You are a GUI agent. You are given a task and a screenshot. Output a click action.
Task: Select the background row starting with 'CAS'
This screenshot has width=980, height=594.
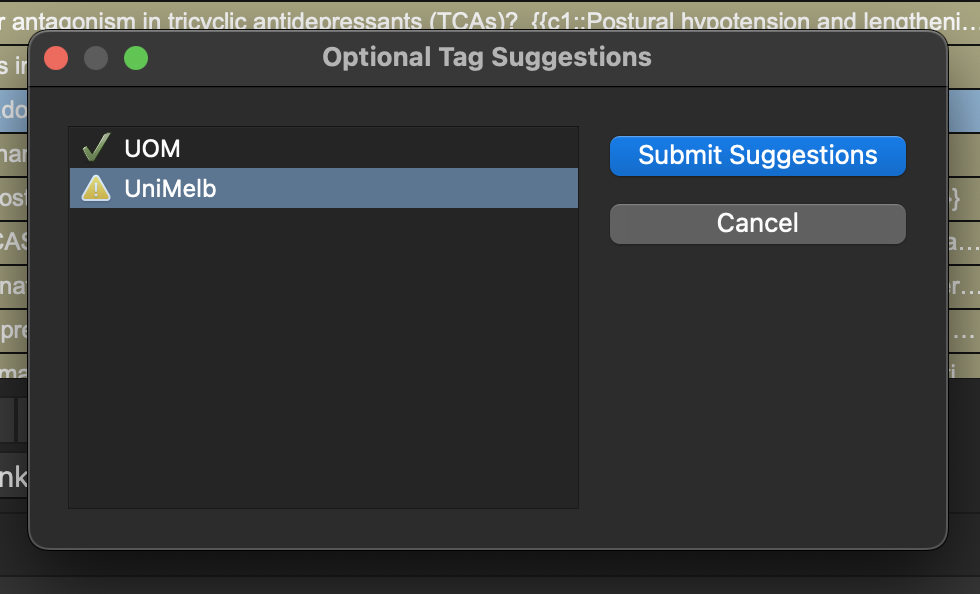coord(12,243)
